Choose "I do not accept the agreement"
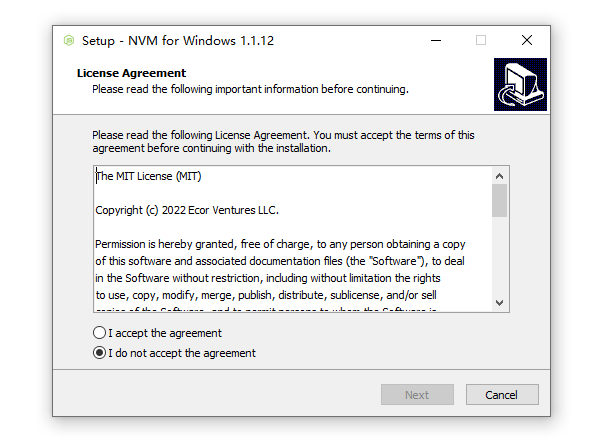 coord(99,353)
